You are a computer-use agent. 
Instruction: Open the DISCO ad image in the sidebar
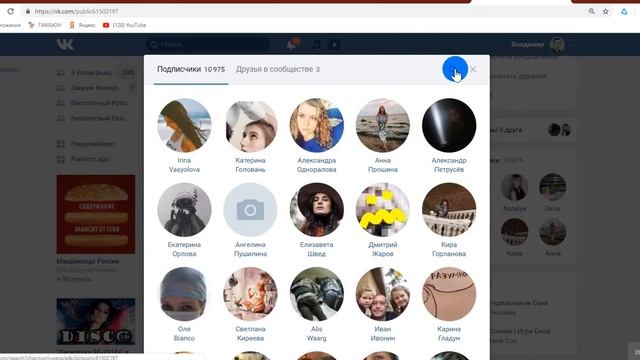96,321
